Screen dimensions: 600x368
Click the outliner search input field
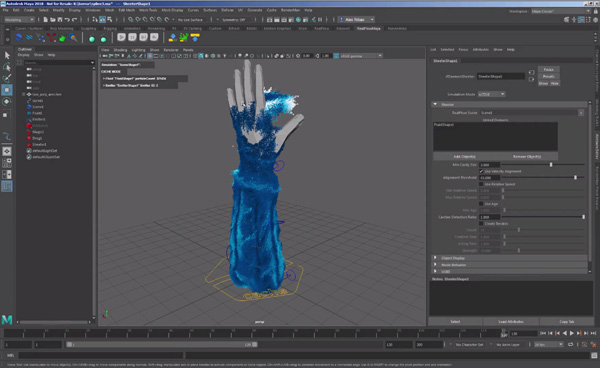[57, 62]
